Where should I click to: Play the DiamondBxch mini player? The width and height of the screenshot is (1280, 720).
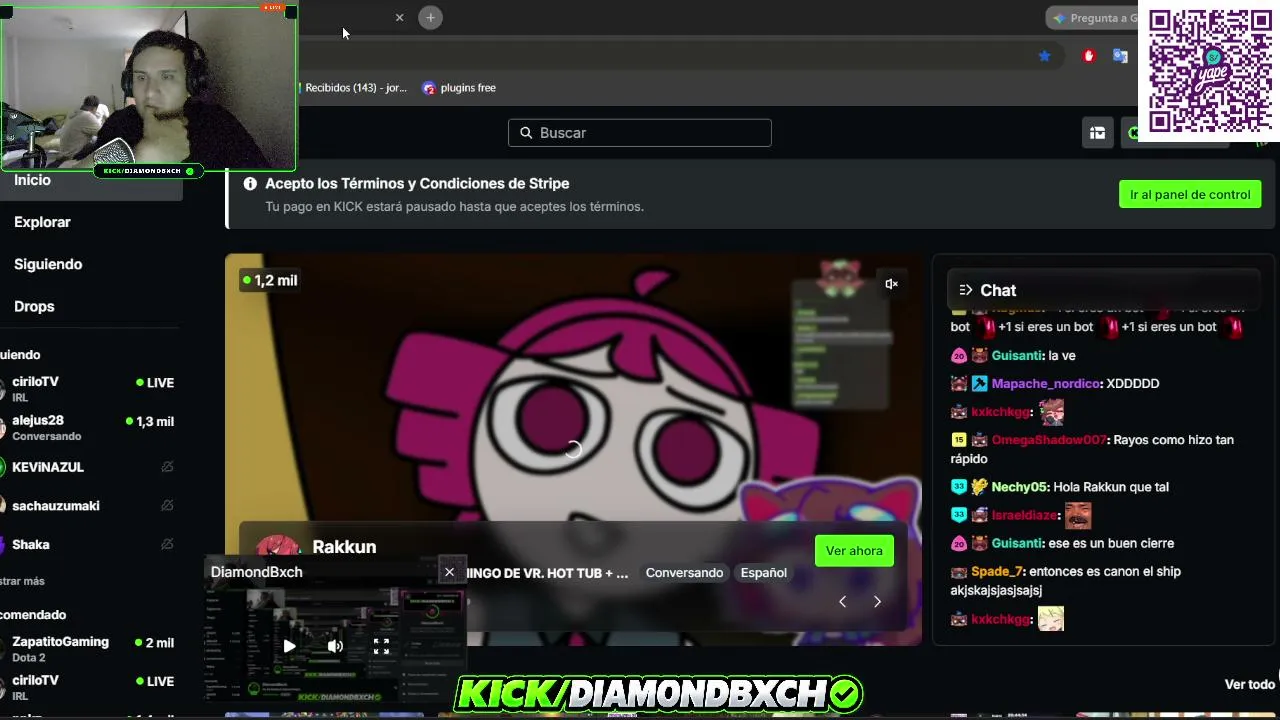point(289,646)
